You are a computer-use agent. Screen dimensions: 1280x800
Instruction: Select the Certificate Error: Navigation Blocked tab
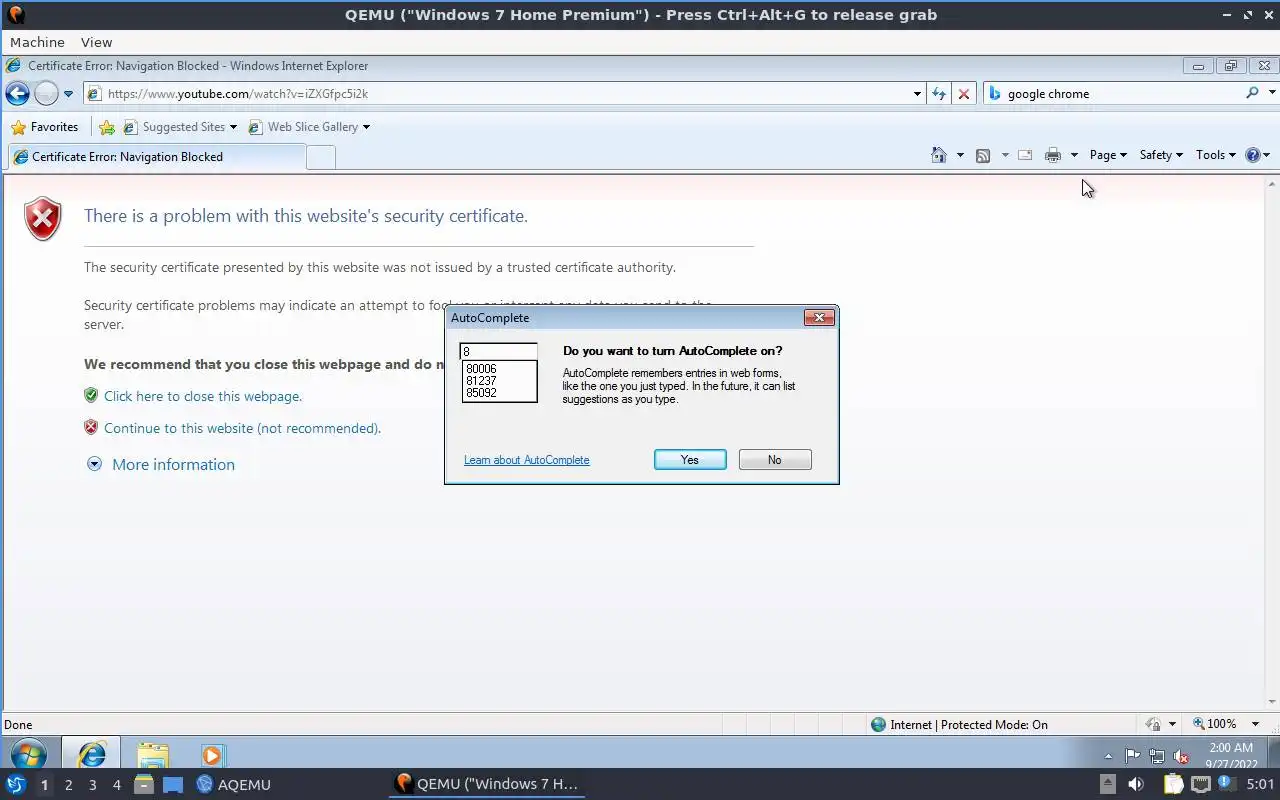click(156, 157)
